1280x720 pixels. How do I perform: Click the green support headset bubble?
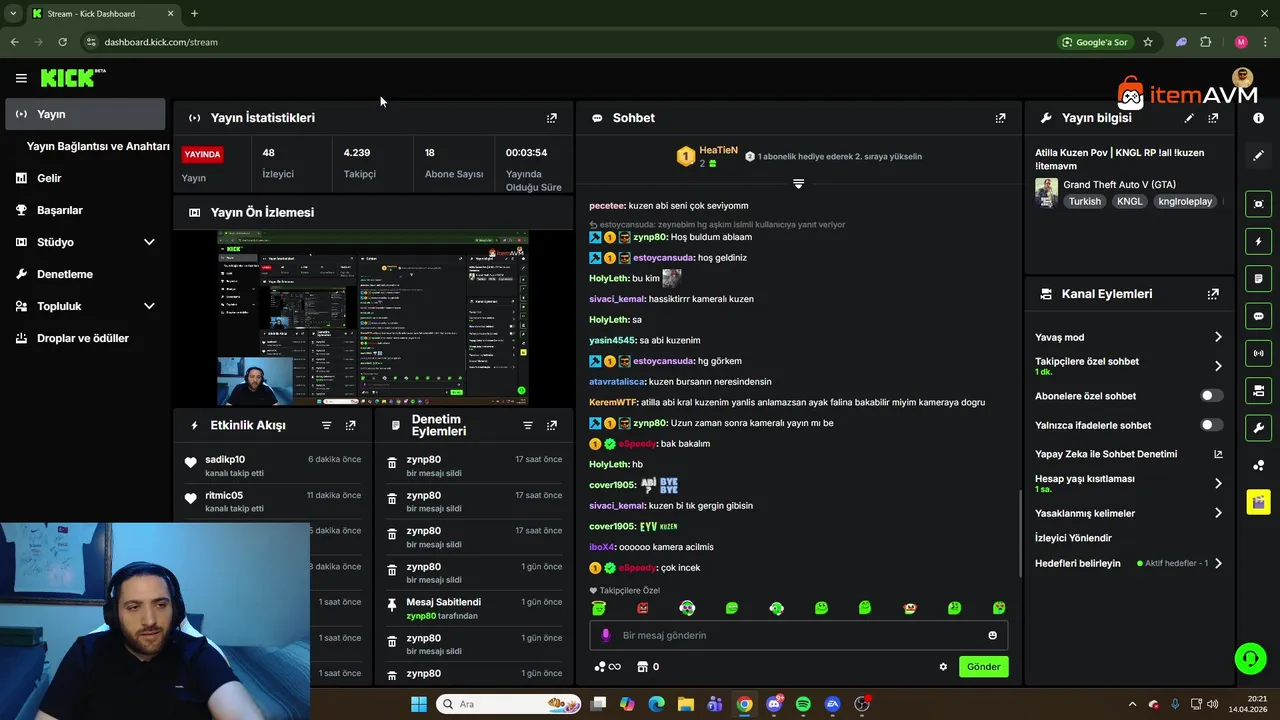tap(1250, 658)
